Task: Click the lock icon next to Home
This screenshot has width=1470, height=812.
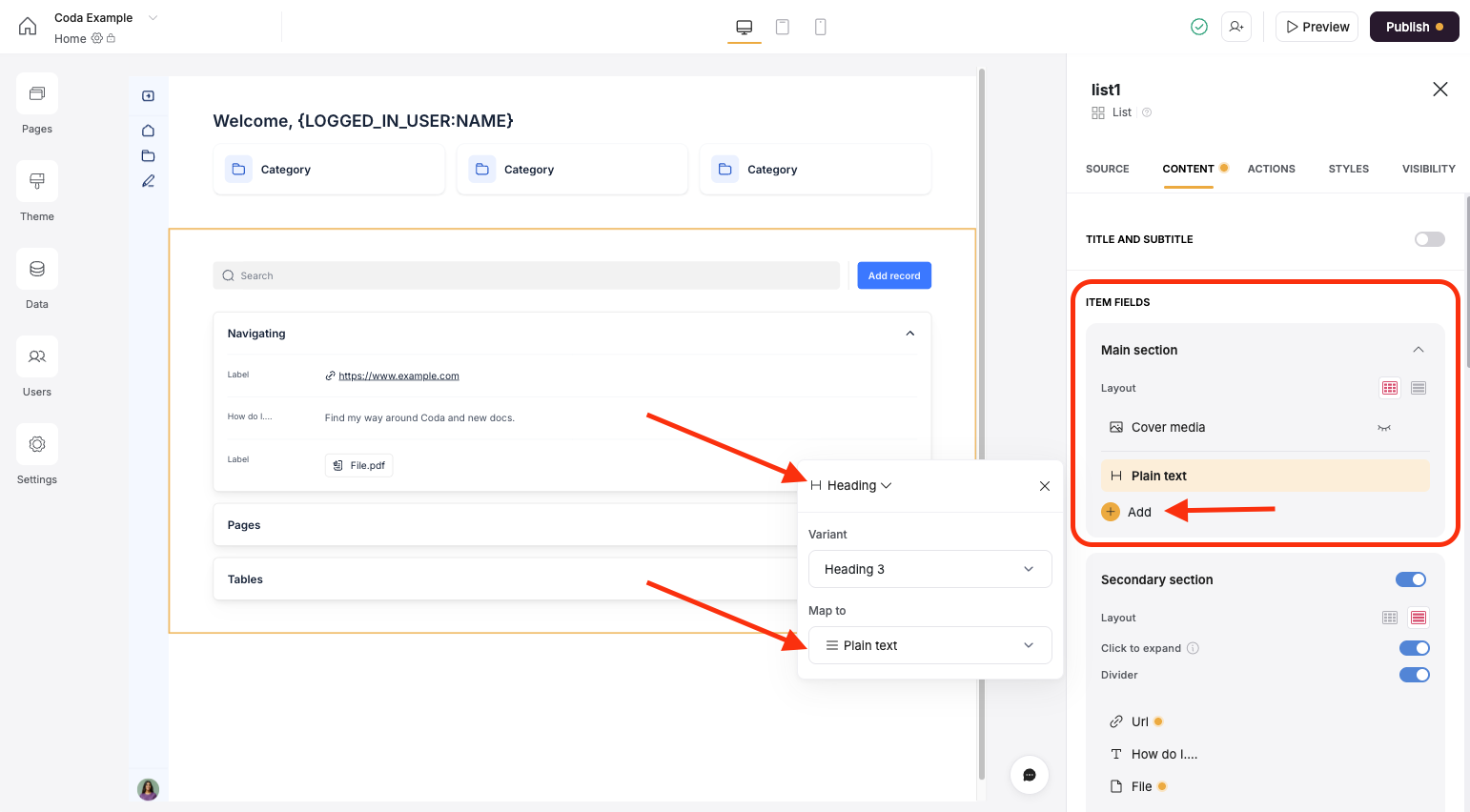Action: click(x=111, y=38)
